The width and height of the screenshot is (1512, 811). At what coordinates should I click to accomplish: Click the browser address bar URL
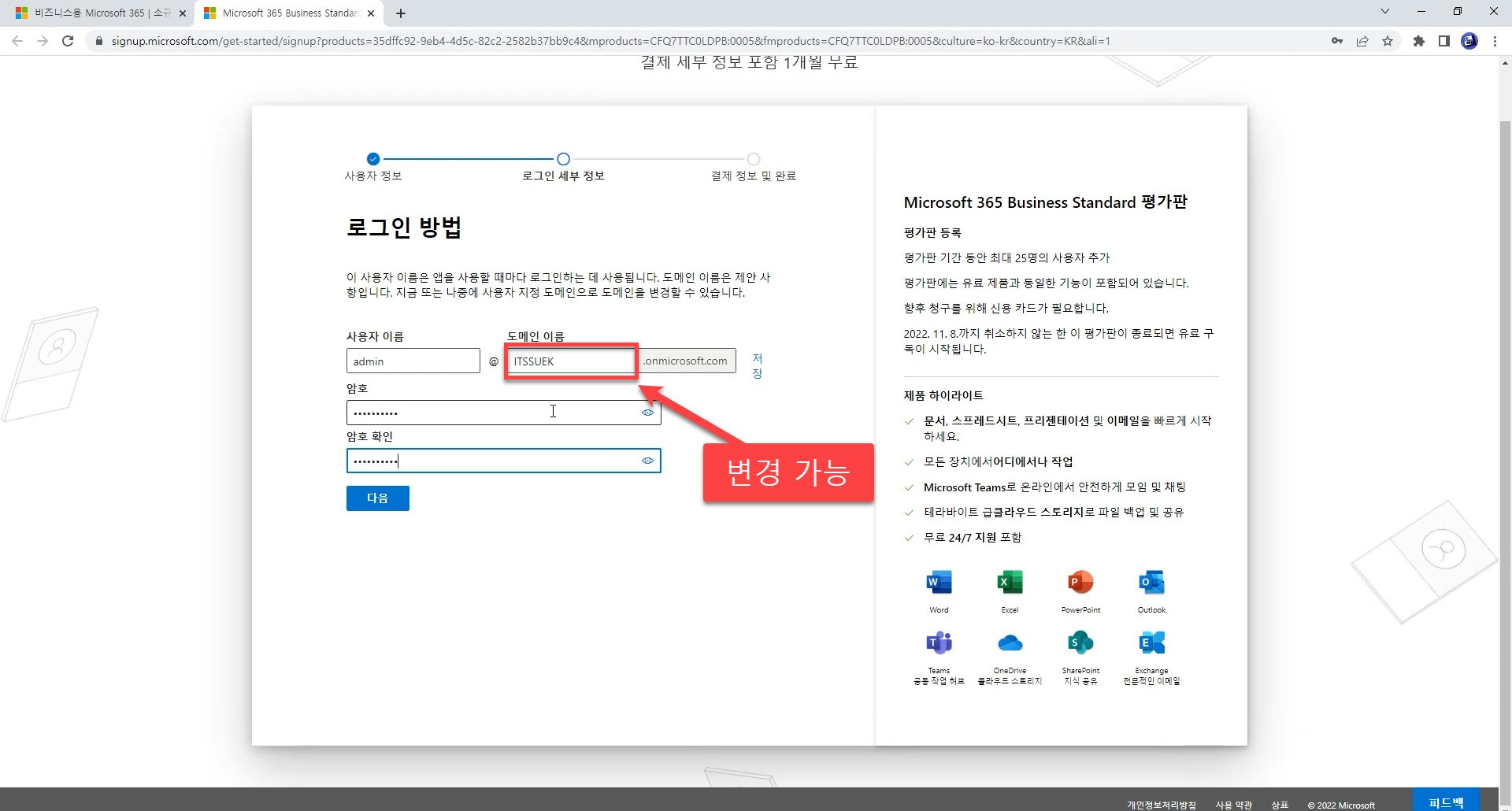coord(610,41)
